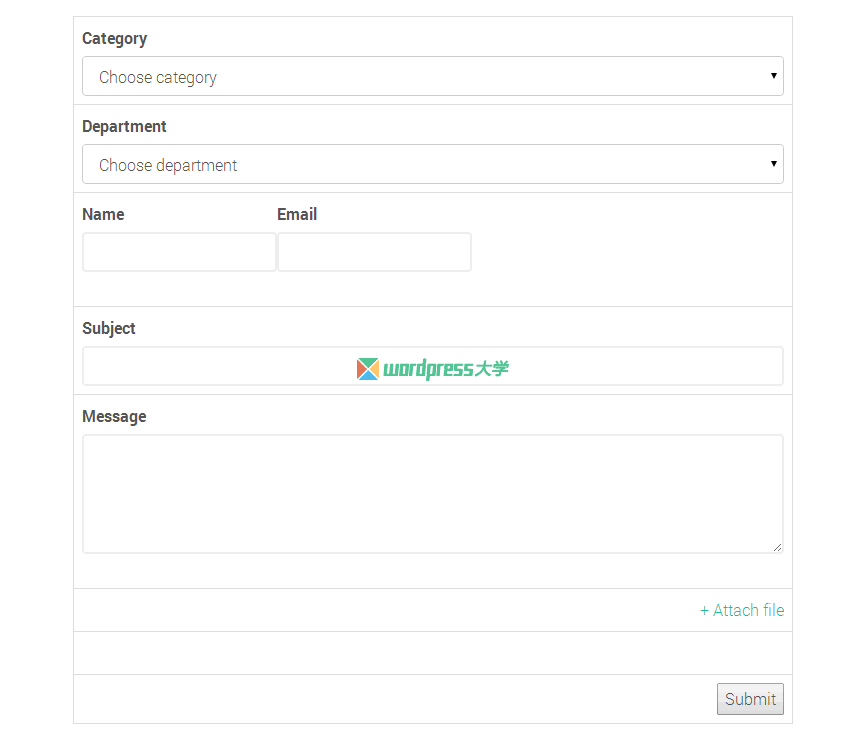The image size is (867, 739).
Task: Click the Email field label
Action: click(x=297, y=214)
